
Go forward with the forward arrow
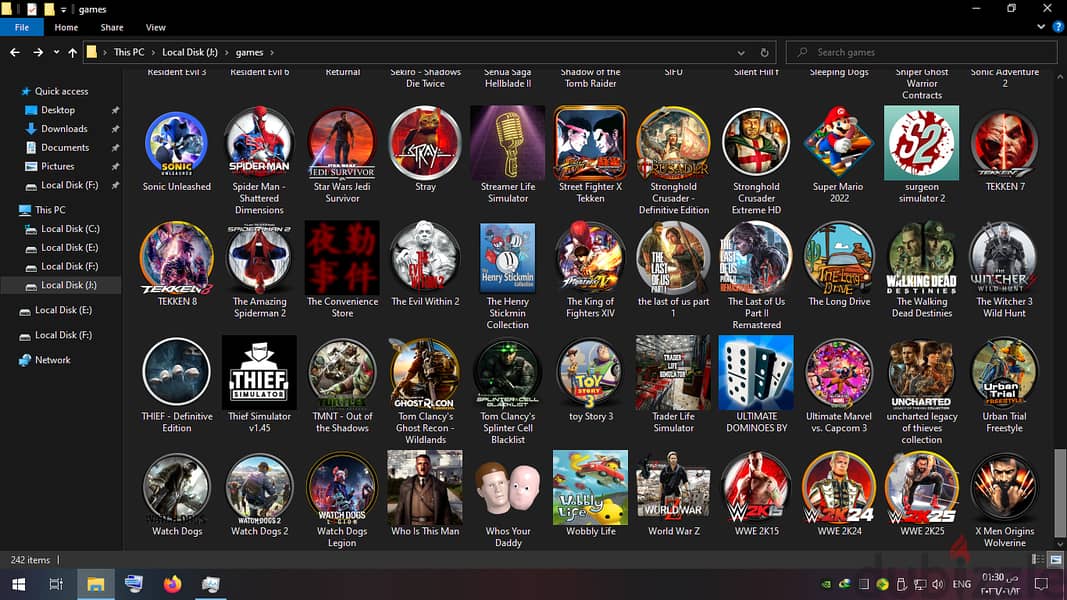[x=38, y=52]
